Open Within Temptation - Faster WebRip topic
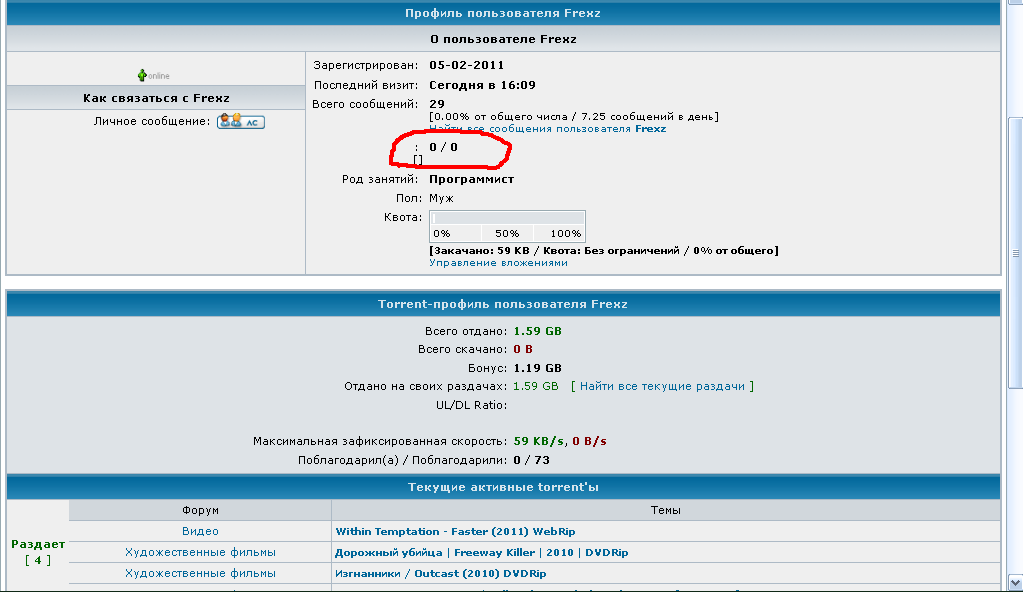 pyautogui.click(x=455, y=531)
